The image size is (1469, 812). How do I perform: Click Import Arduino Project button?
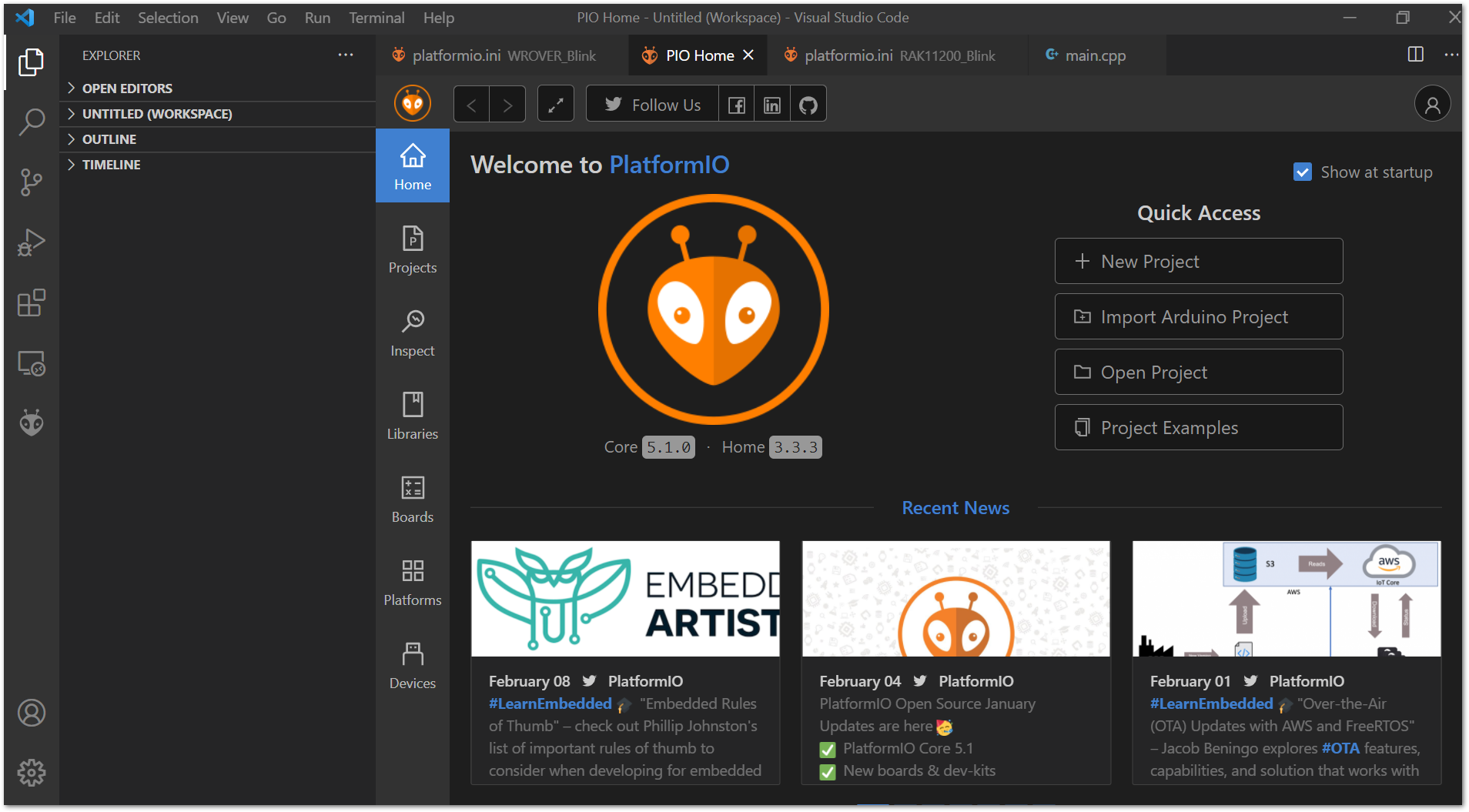pyautogui.click(x=1198, y=316)
